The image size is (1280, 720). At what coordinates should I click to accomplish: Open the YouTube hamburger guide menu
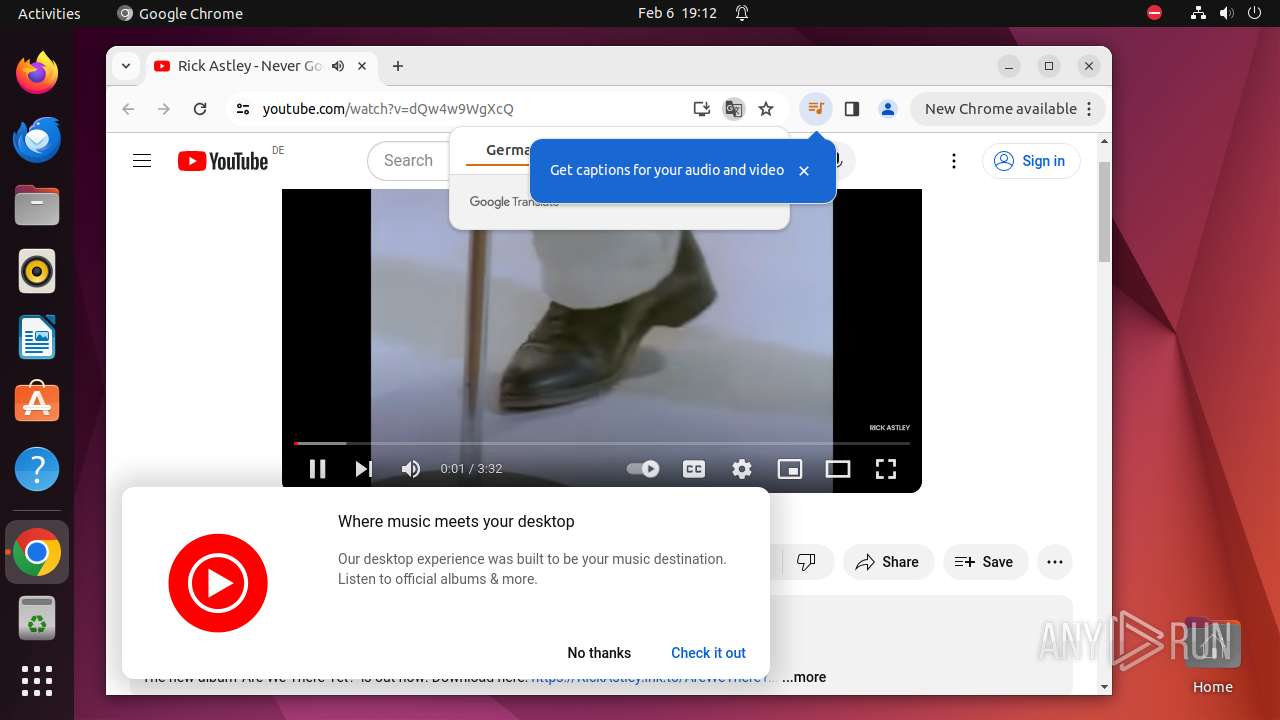[142, 161]
